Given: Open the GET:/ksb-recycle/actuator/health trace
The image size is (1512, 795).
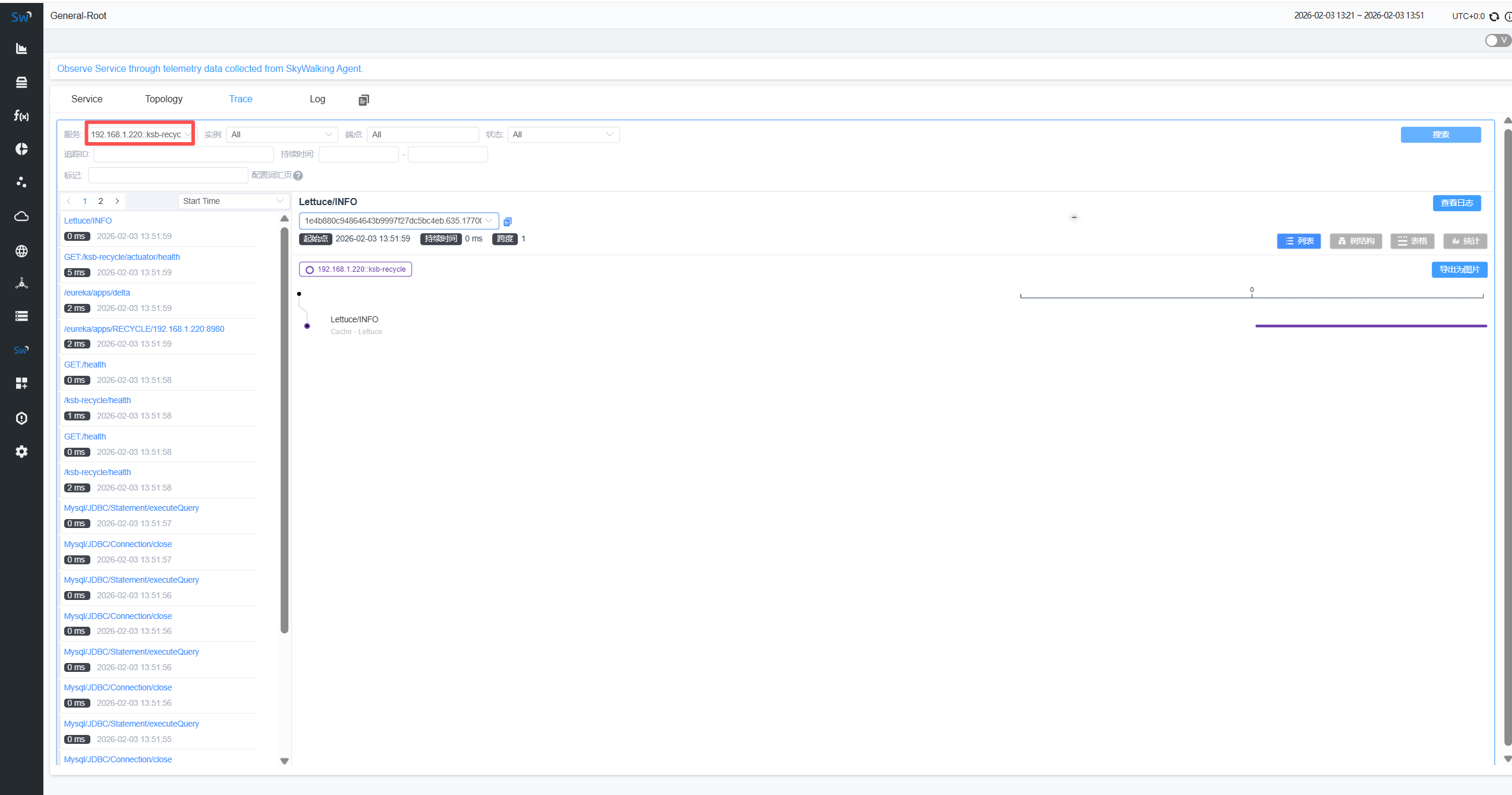Looking at the screenshot, I should click(x=122, y=257).
